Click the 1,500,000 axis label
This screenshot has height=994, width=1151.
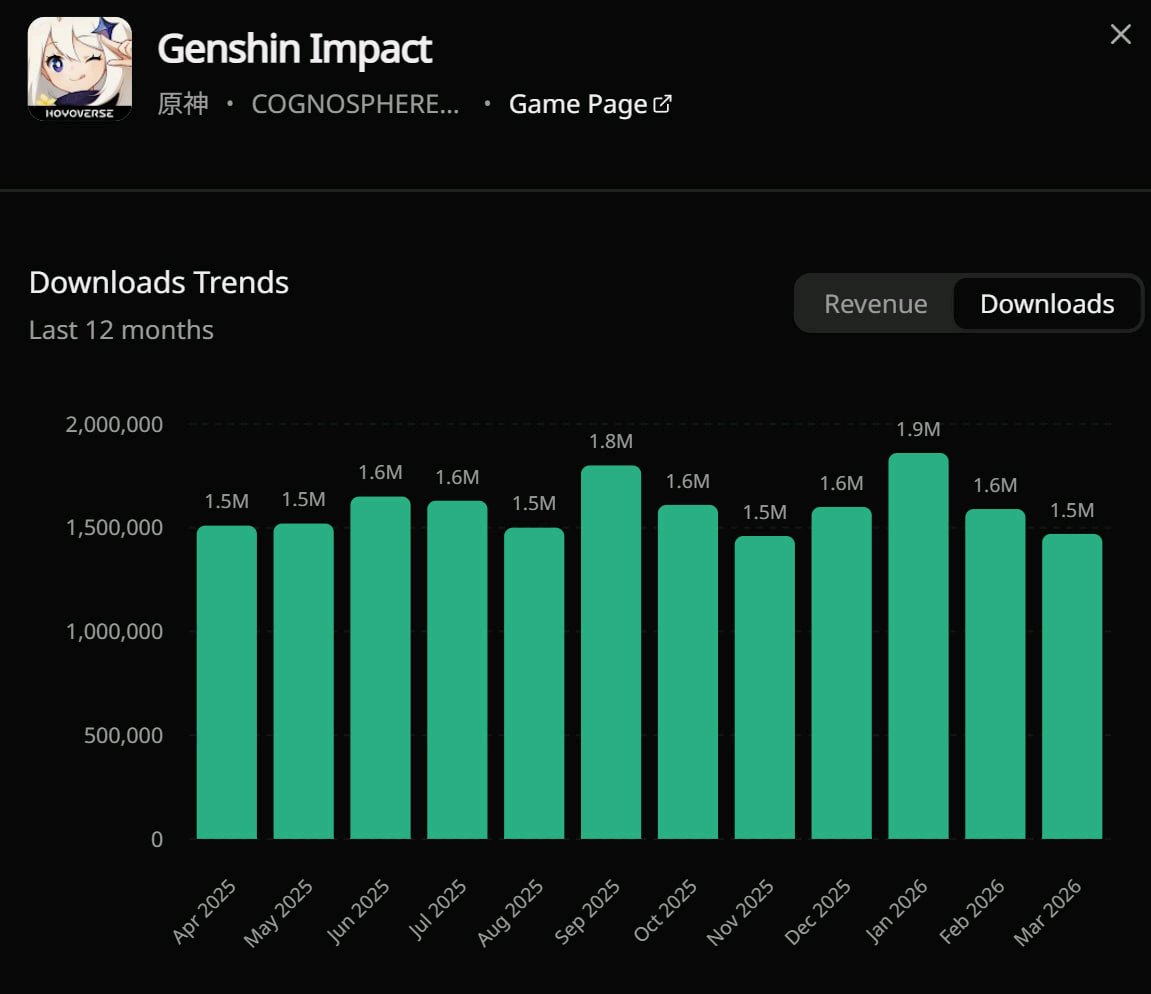(x=114, y=528)
